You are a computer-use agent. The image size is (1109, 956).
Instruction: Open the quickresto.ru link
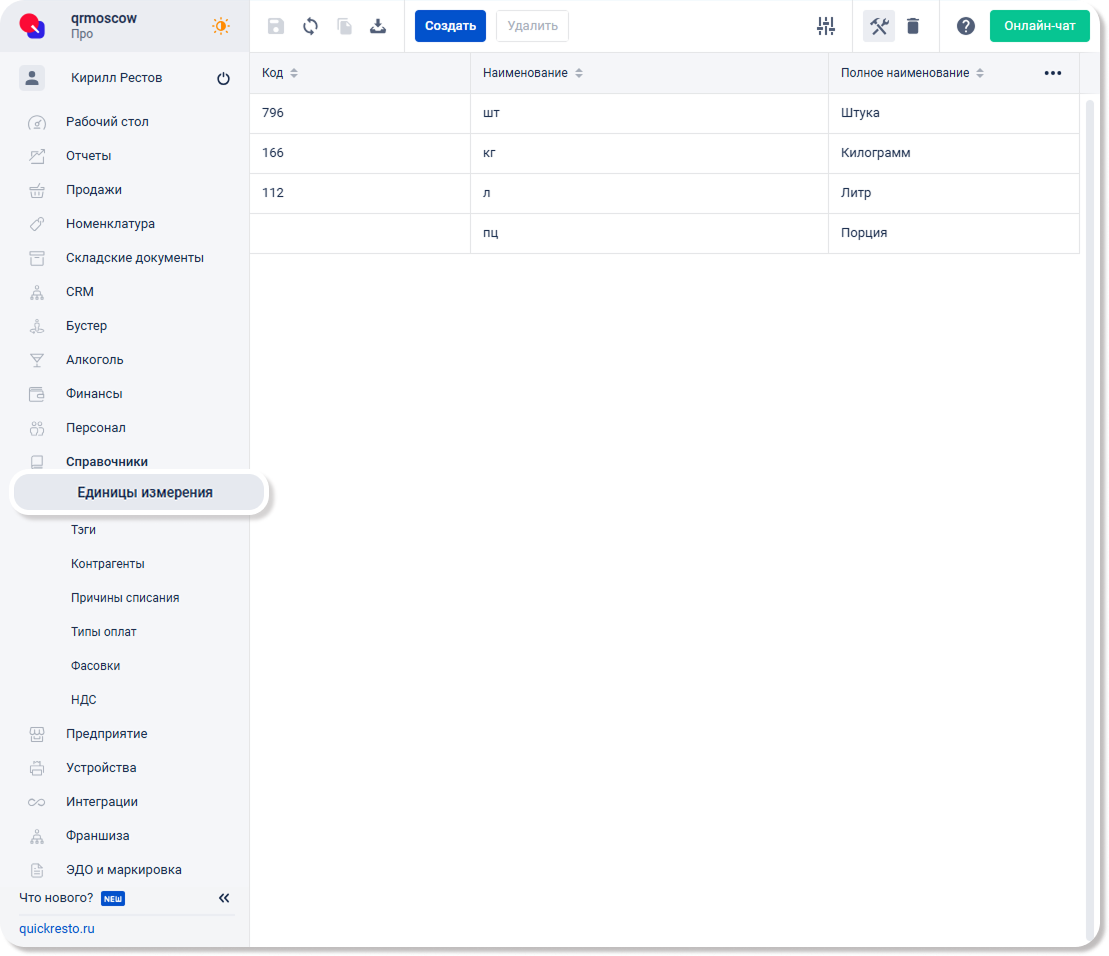click(57, 928)
